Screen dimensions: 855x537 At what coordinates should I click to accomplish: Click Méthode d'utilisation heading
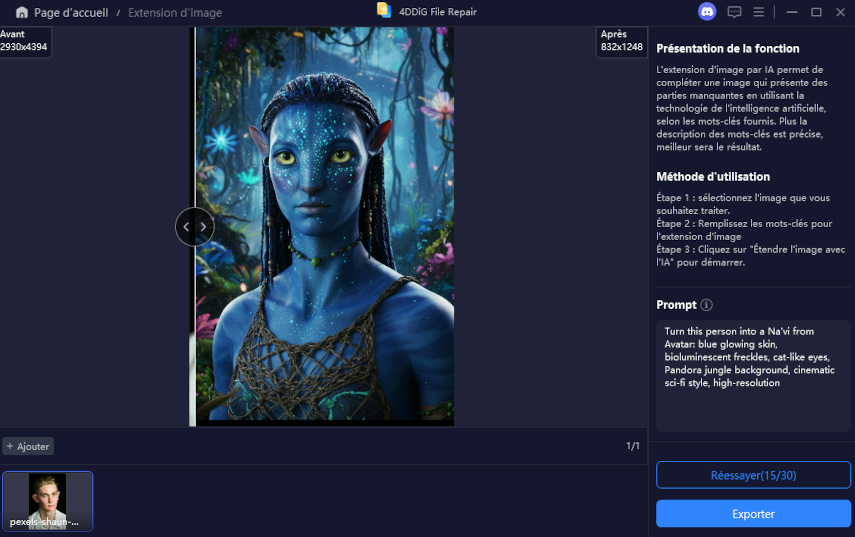(713, 177)
